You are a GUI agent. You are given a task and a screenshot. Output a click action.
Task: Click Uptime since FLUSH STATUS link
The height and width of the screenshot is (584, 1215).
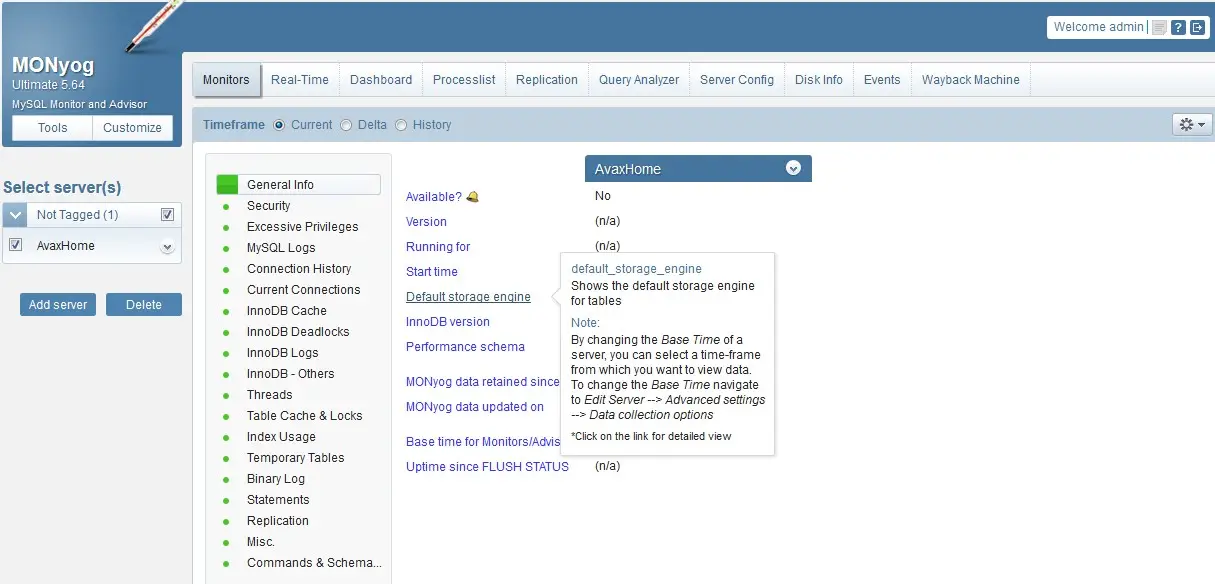point(487,467)
